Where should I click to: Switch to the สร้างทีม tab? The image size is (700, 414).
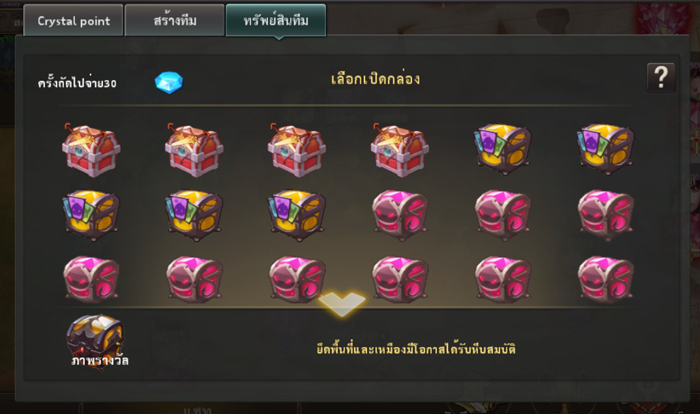[175, 21]
